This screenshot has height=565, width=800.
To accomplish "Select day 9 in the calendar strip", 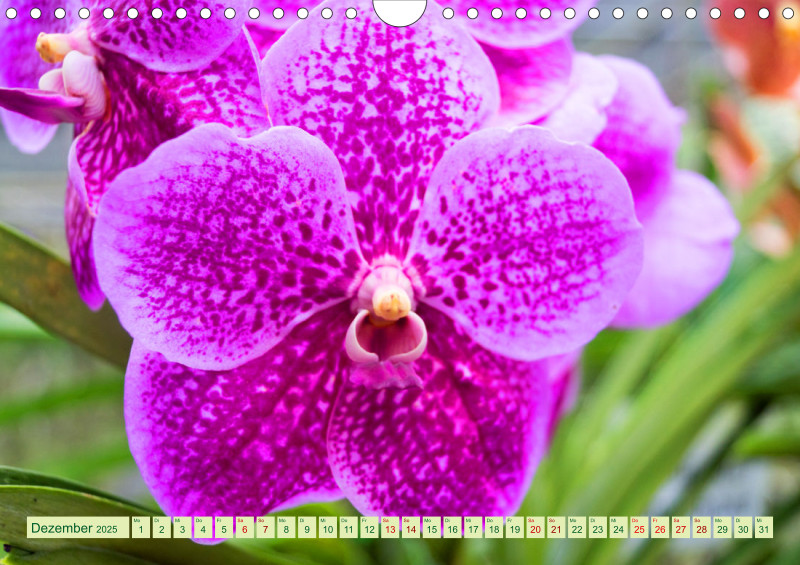I will click(x=307, y=527).
